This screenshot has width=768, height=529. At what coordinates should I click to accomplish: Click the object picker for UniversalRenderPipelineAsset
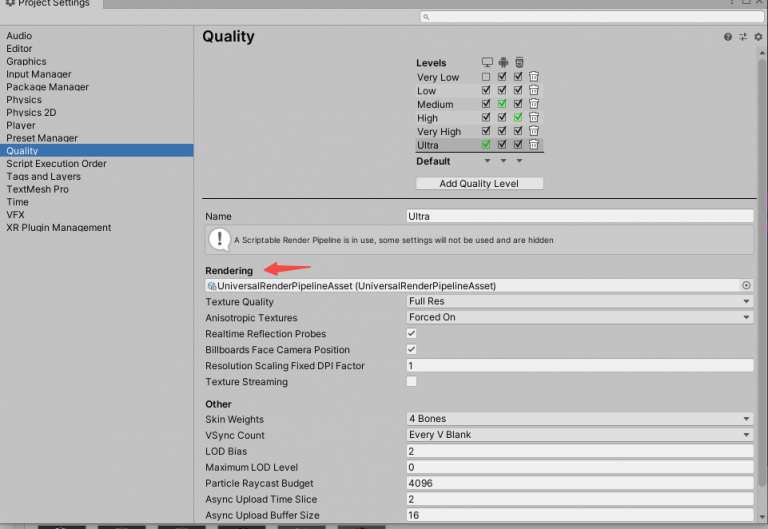(746, 286)
